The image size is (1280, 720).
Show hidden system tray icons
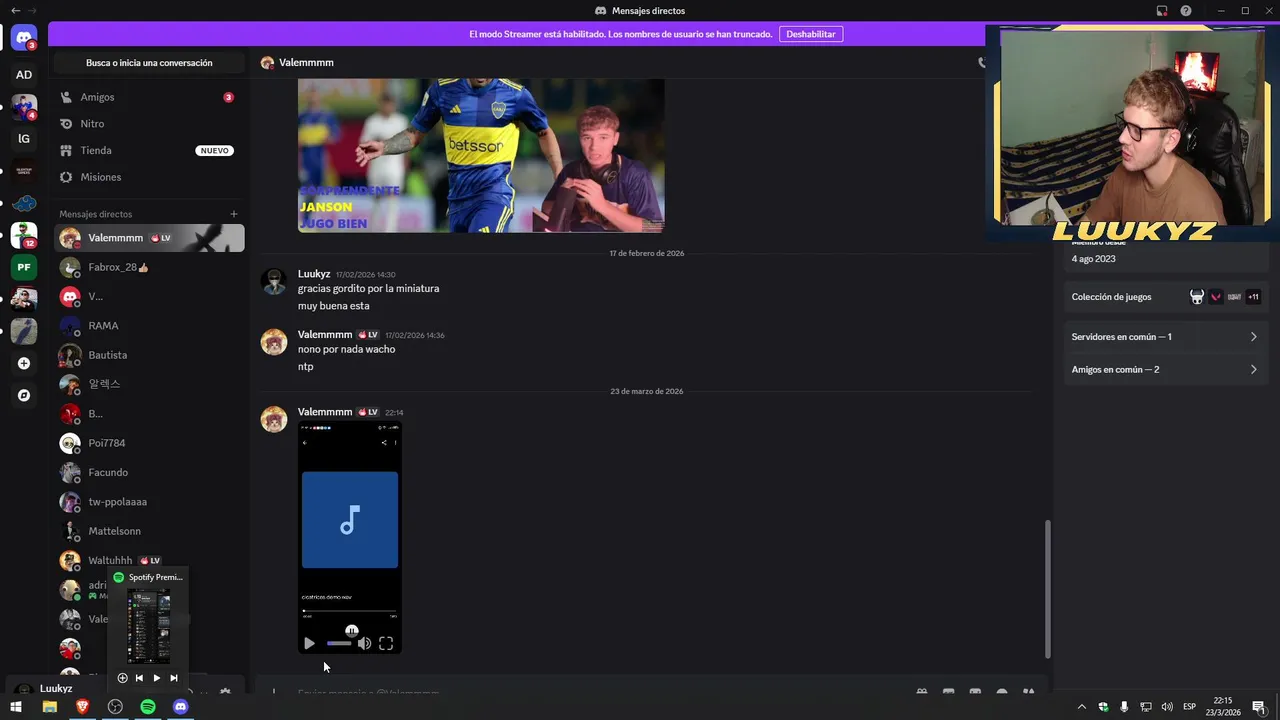[x=1081, y=707]
